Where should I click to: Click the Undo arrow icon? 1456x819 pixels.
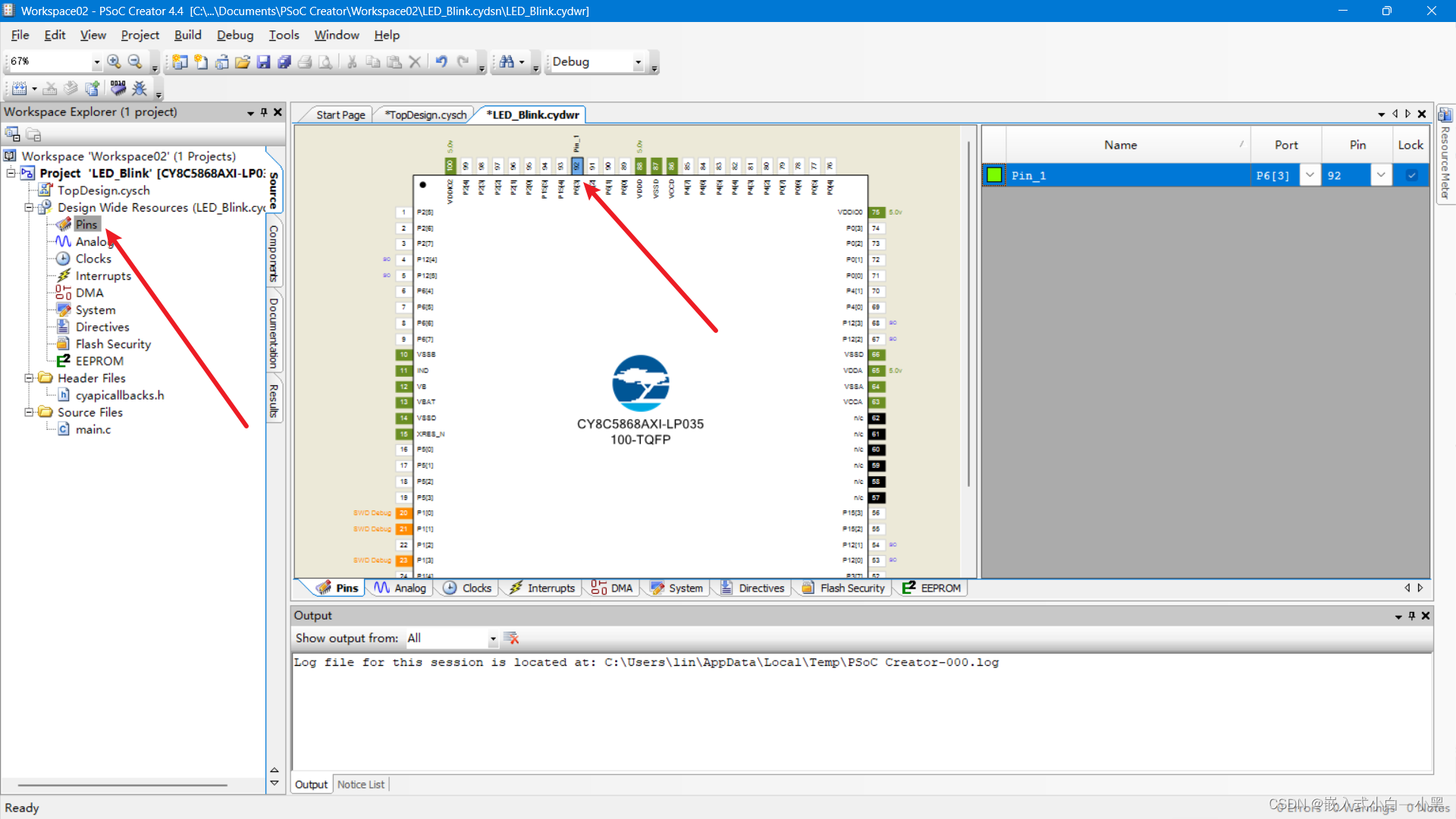[x=441, y=62]
